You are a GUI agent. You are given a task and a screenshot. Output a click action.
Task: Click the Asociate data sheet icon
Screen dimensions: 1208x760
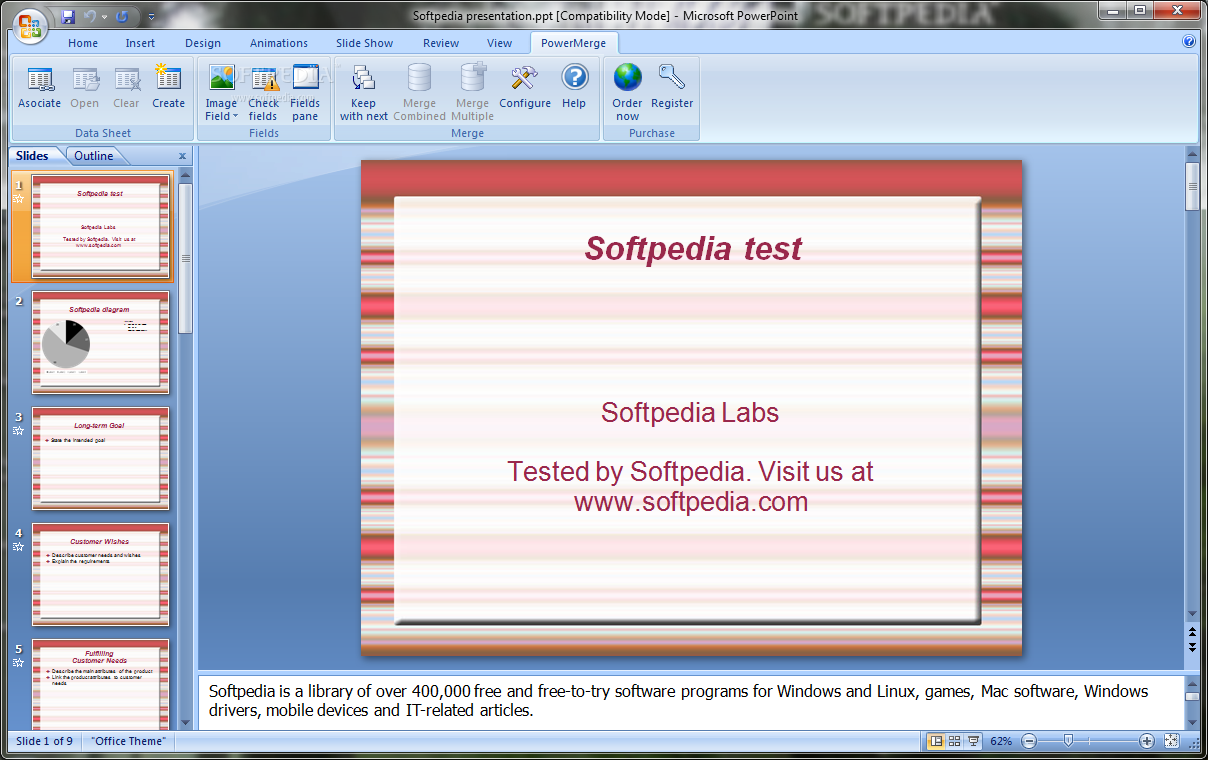click(x=40, y=88)
